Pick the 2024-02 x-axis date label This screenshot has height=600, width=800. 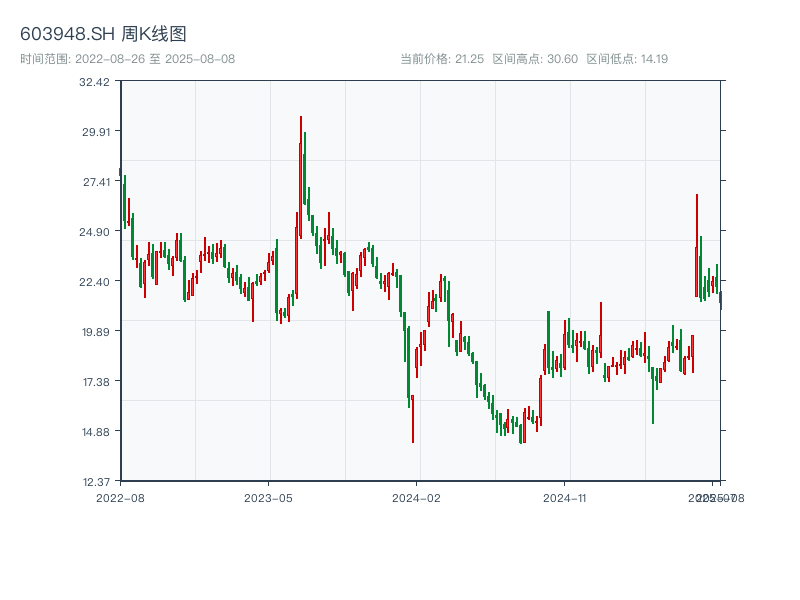[416, 497]
